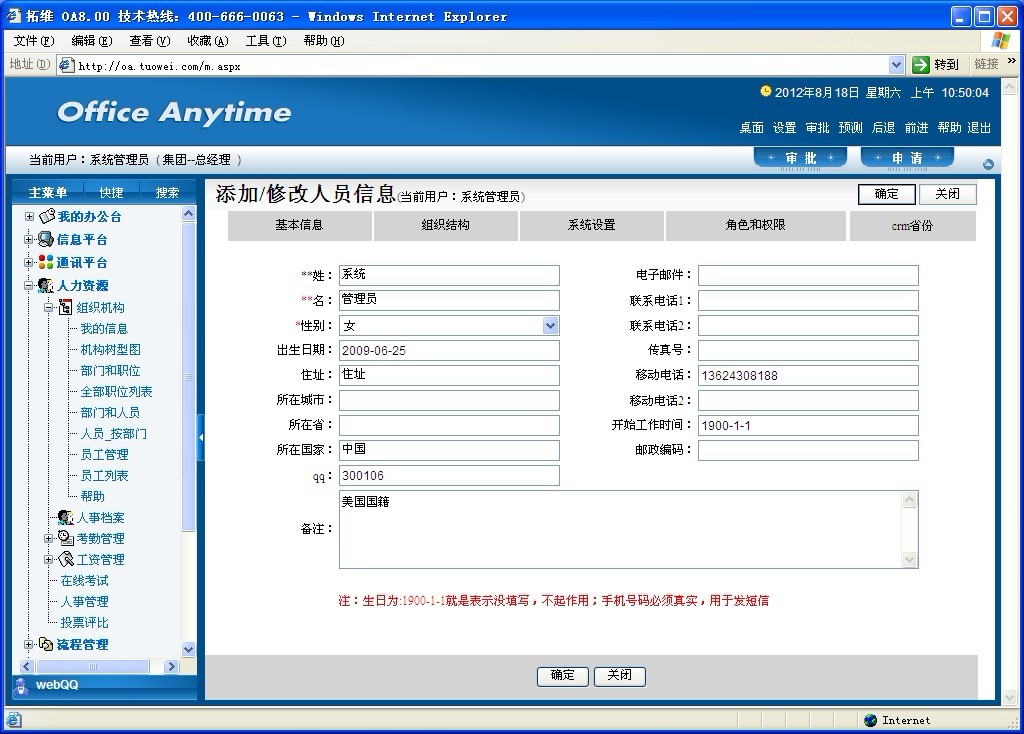The height and width of the screenshot is (734, 1024).
Task: Click the green 转到 go arrow
Action: [x=921, y=65]
